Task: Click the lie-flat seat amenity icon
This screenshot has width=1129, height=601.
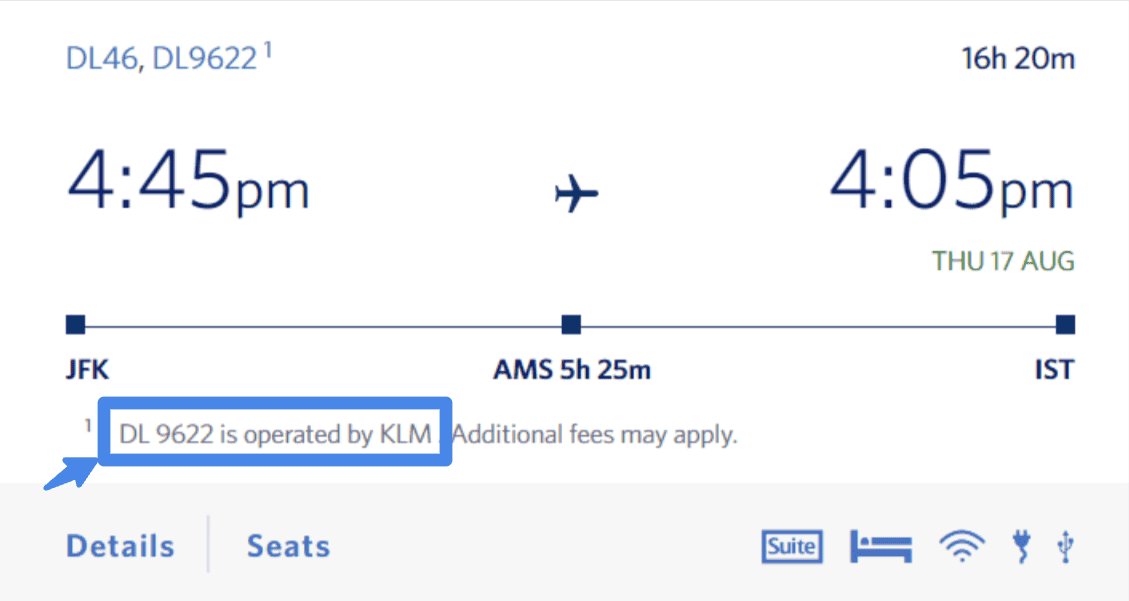Action: point(880,546)
